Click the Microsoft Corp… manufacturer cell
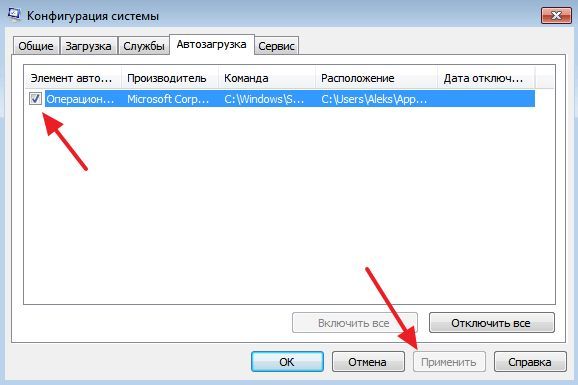Image resolution: width=578 pixels, height=385 pixels. (x=168, y=99)
